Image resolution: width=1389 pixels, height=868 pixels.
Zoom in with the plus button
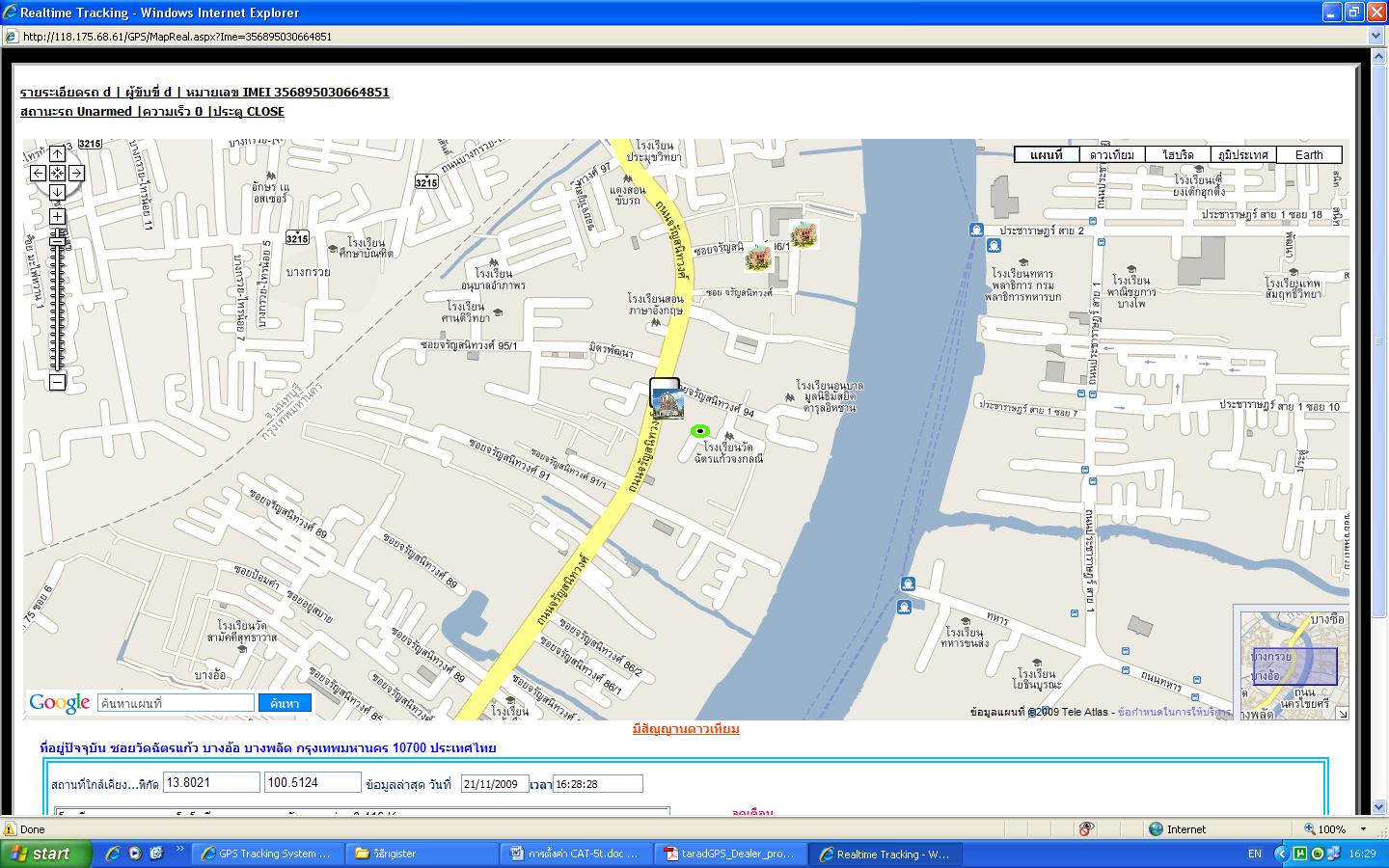coord(57,217)
